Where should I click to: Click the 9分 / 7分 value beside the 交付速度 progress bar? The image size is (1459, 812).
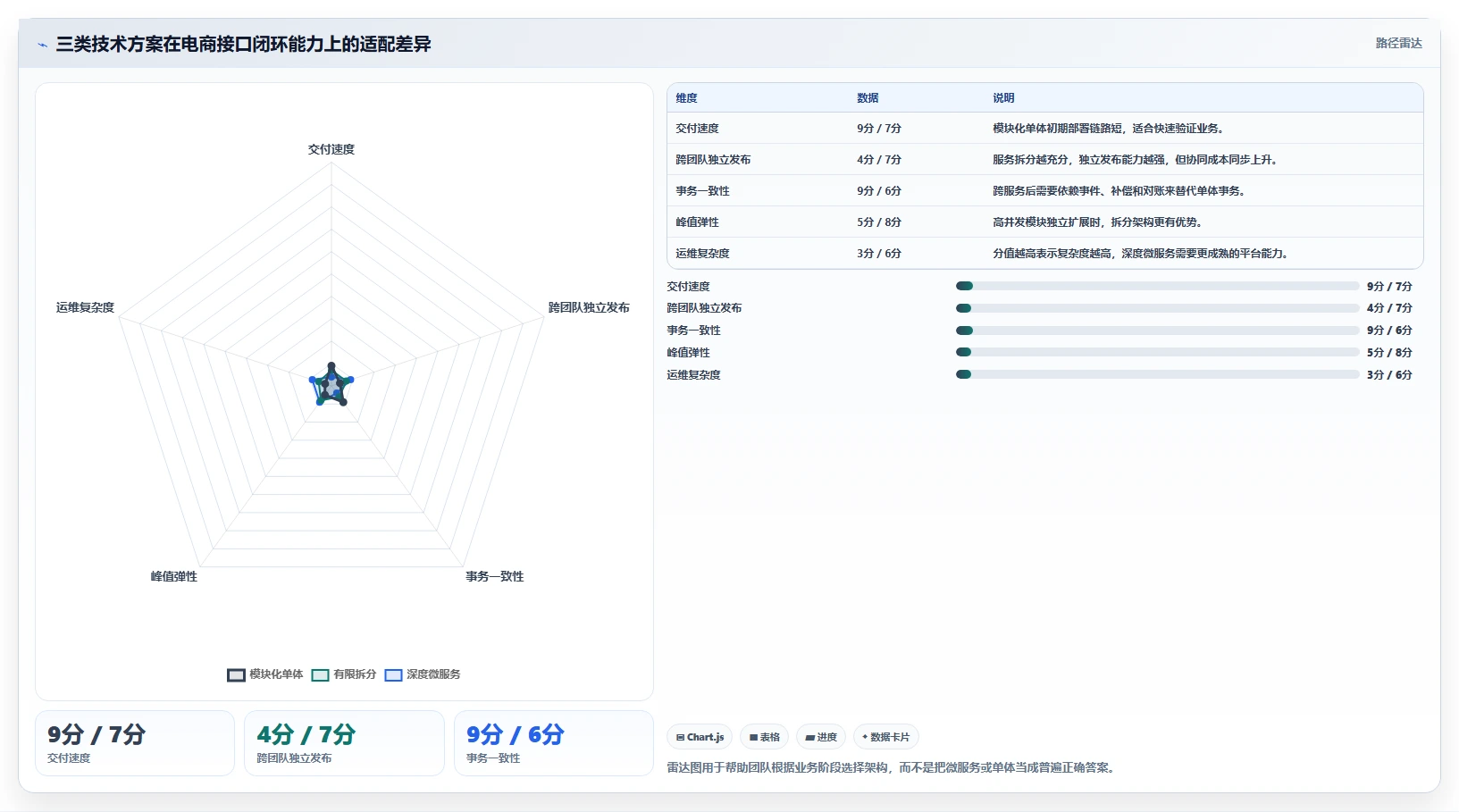pyautogui.click(x=1389, y=287)
